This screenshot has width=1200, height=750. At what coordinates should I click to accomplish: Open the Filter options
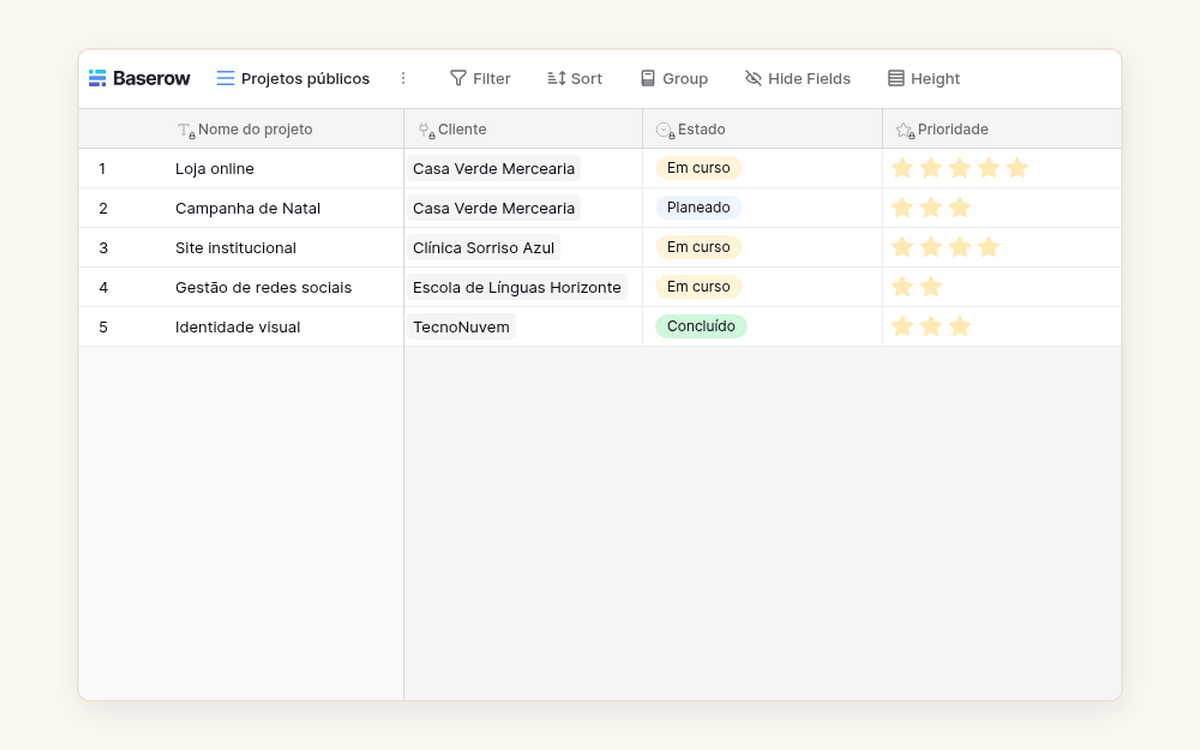480,78
